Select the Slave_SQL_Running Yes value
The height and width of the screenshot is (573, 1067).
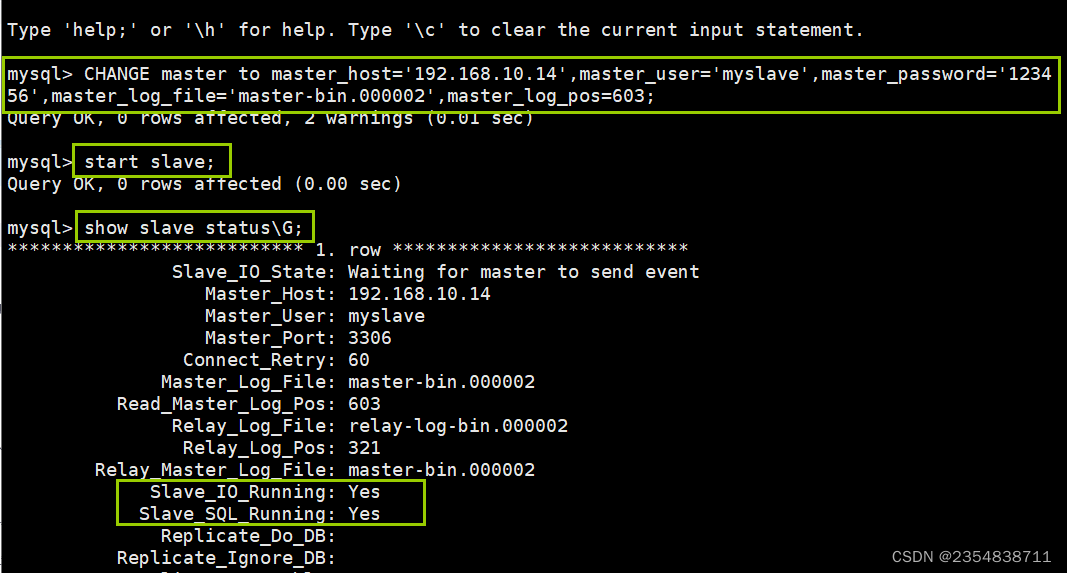pos(364,514)
